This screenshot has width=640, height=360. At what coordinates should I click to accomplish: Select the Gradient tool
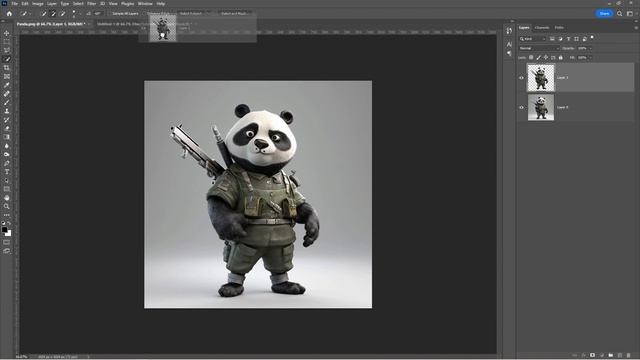(x=7, y=137)
